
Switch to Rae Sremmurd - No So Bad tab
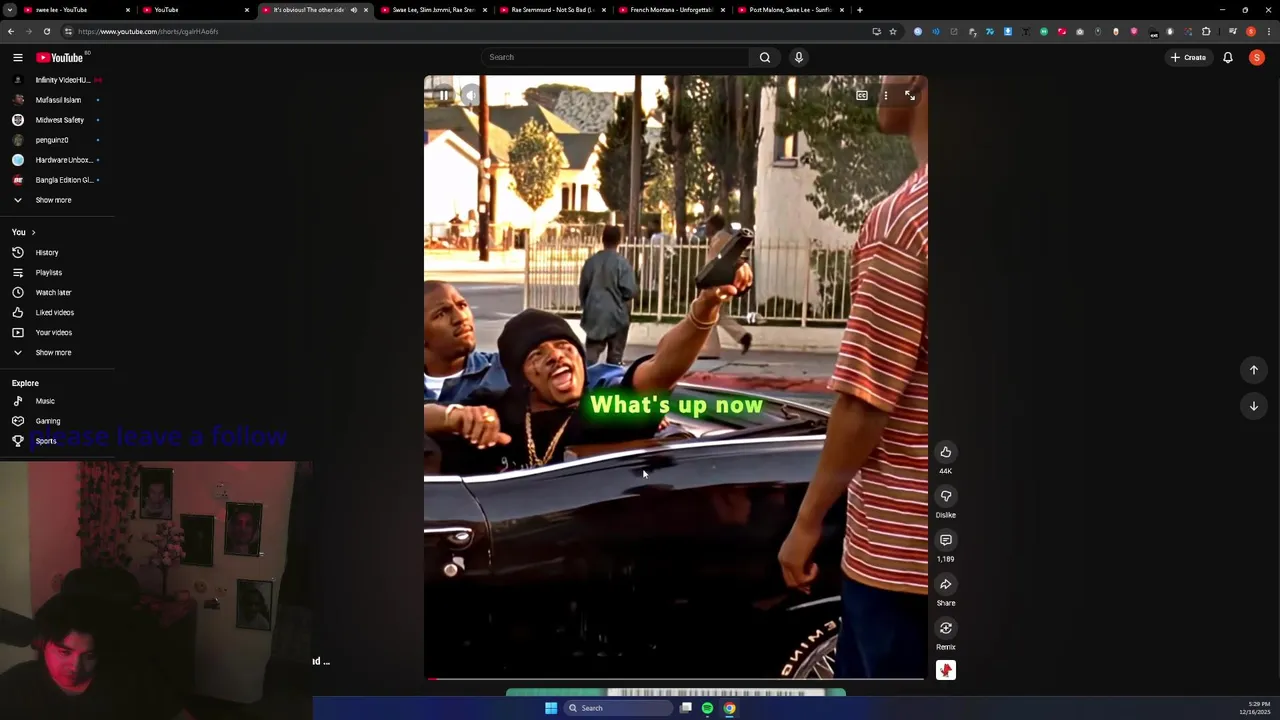pos(550,10)
